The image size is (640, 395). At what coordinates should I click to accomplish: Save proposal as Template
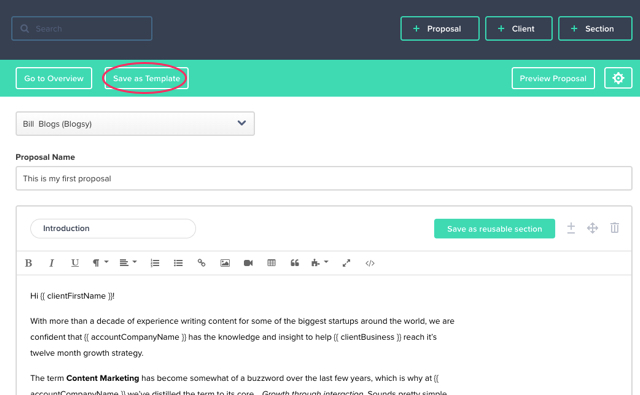click(146, 78)
